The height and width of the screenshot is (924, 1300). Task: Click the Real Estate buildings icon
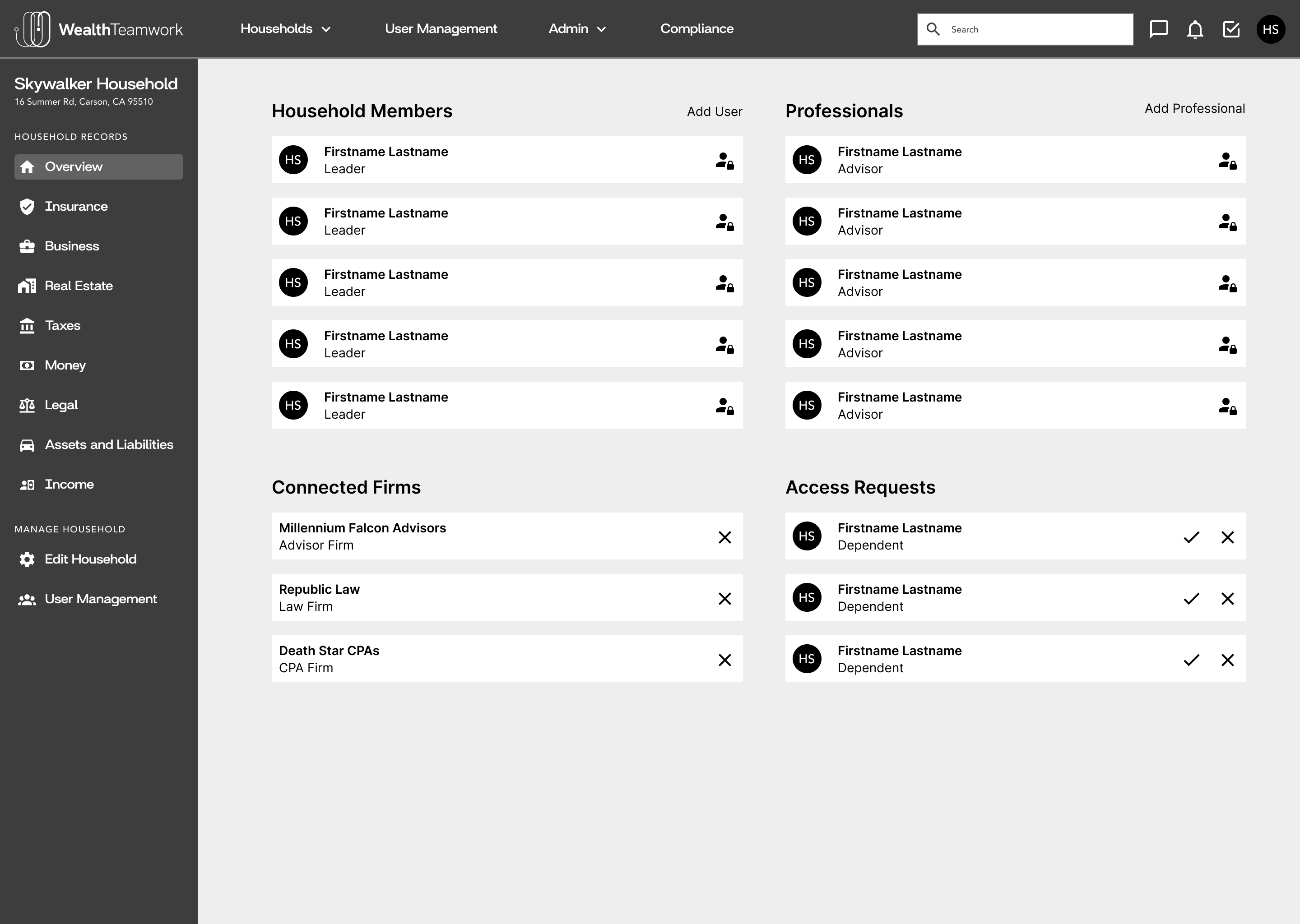[x=27, y=286]
